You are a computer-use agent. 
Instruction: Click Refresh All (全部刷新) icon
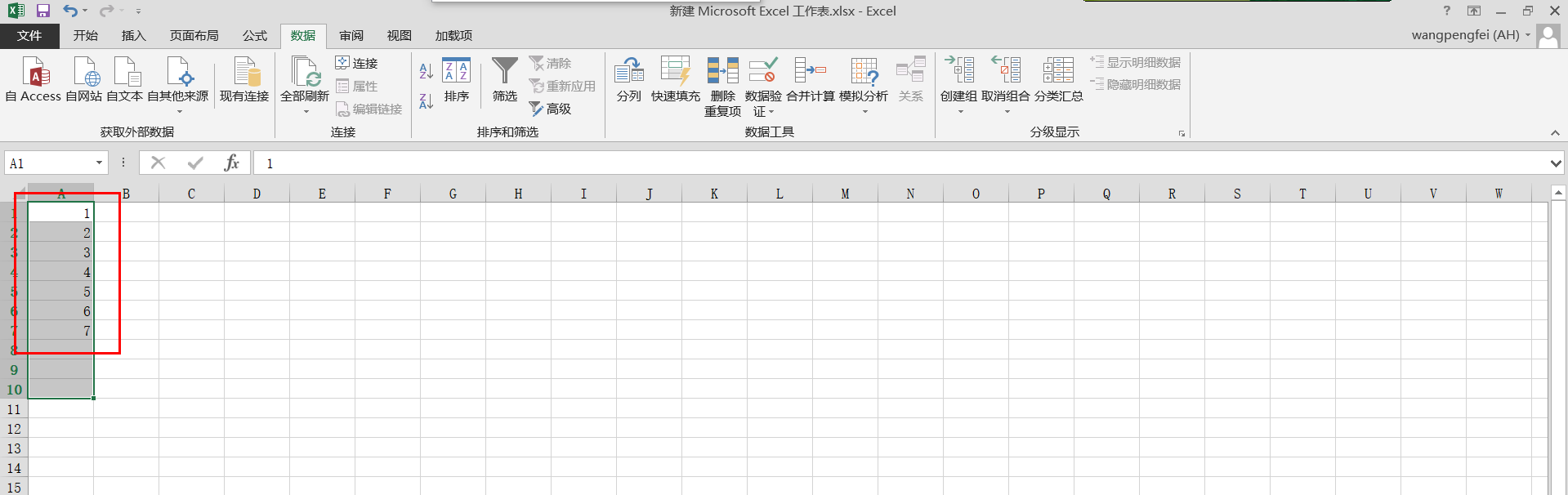305,73
